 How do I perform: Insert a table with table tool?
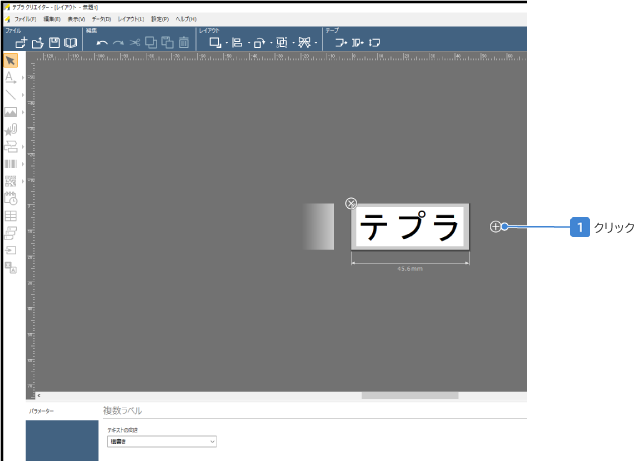(x=10, y=215)
